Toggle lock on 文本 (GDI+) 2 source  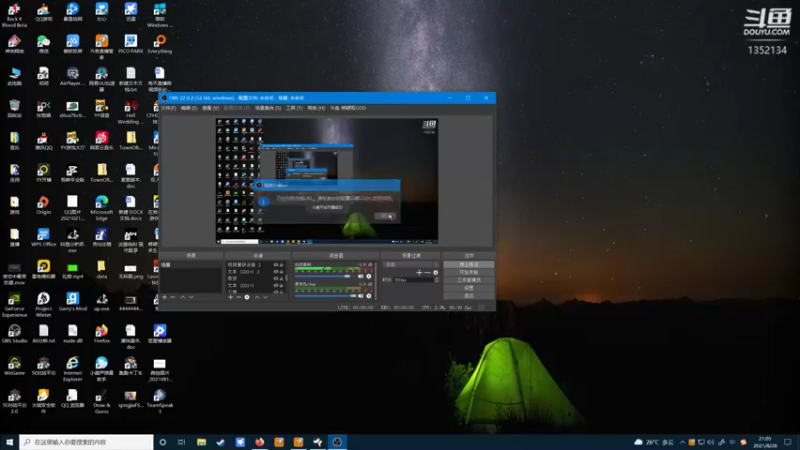coord(281,271)
